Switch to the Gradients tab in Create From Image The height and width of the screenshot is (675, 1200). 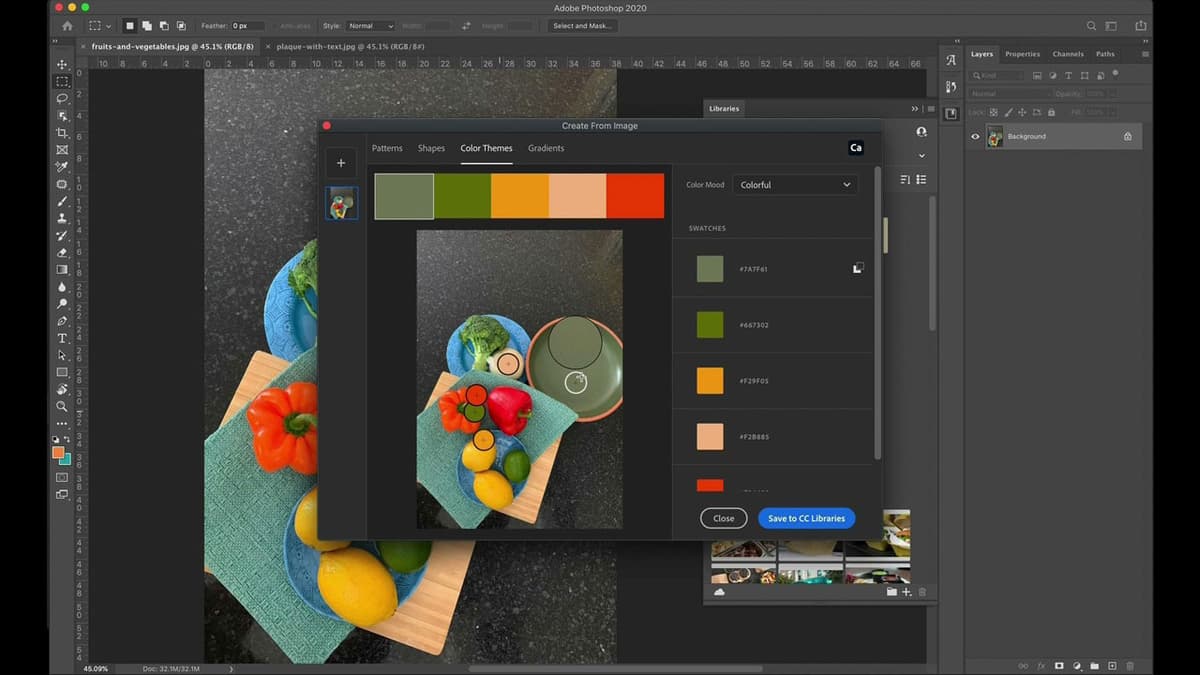click(546, 148)
